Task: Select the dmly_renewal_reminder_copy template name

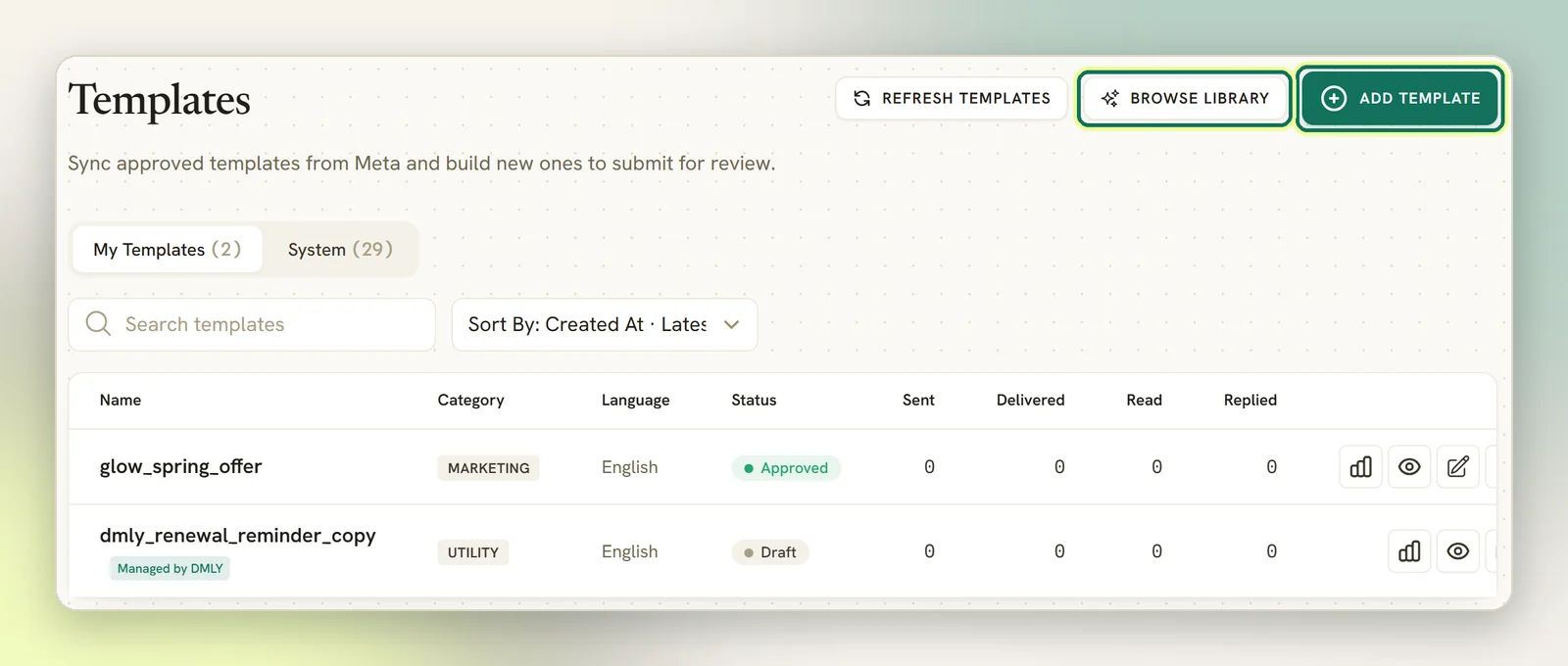Action: point(237,536)
